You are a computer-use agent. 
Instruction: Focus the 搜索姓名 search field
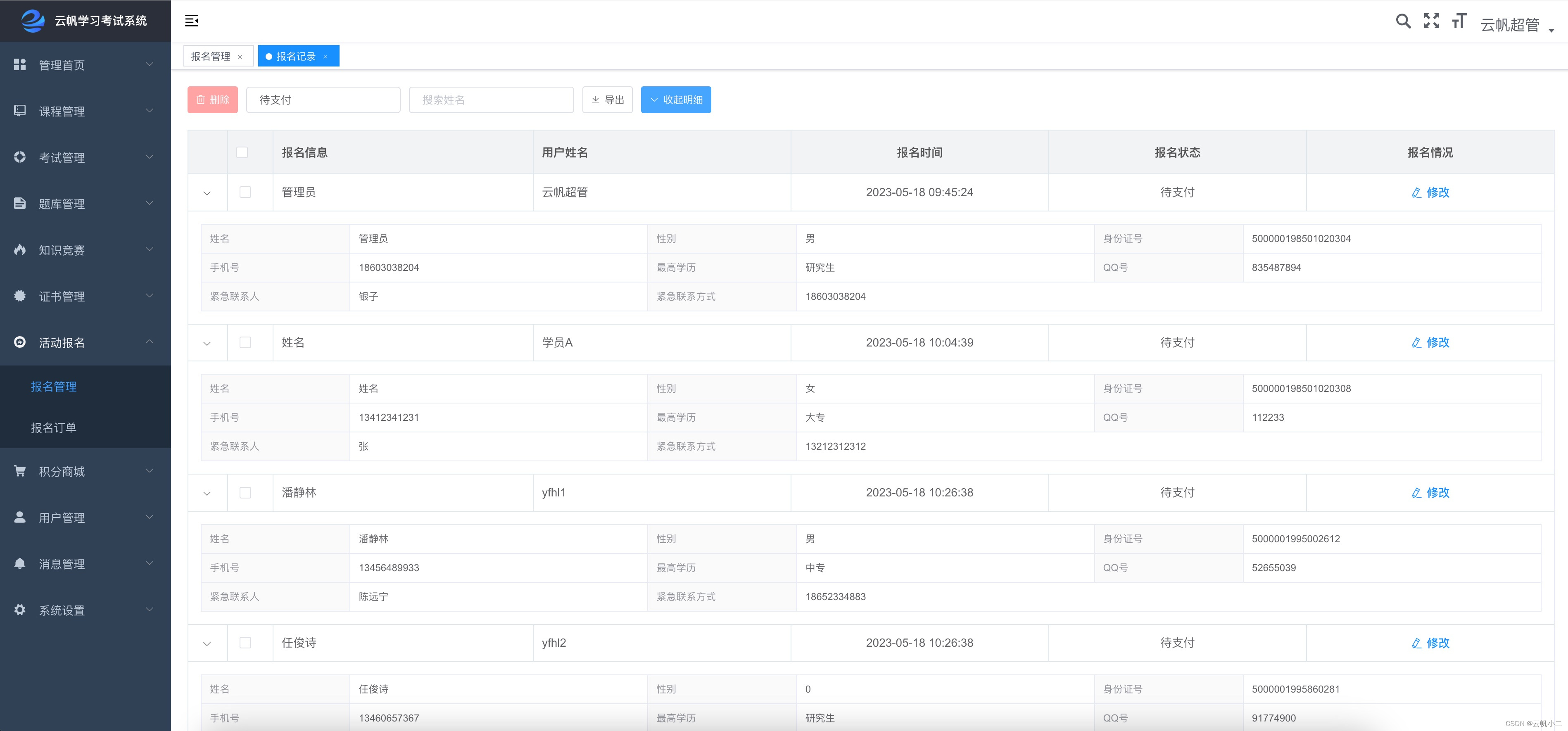pos(491,100)
